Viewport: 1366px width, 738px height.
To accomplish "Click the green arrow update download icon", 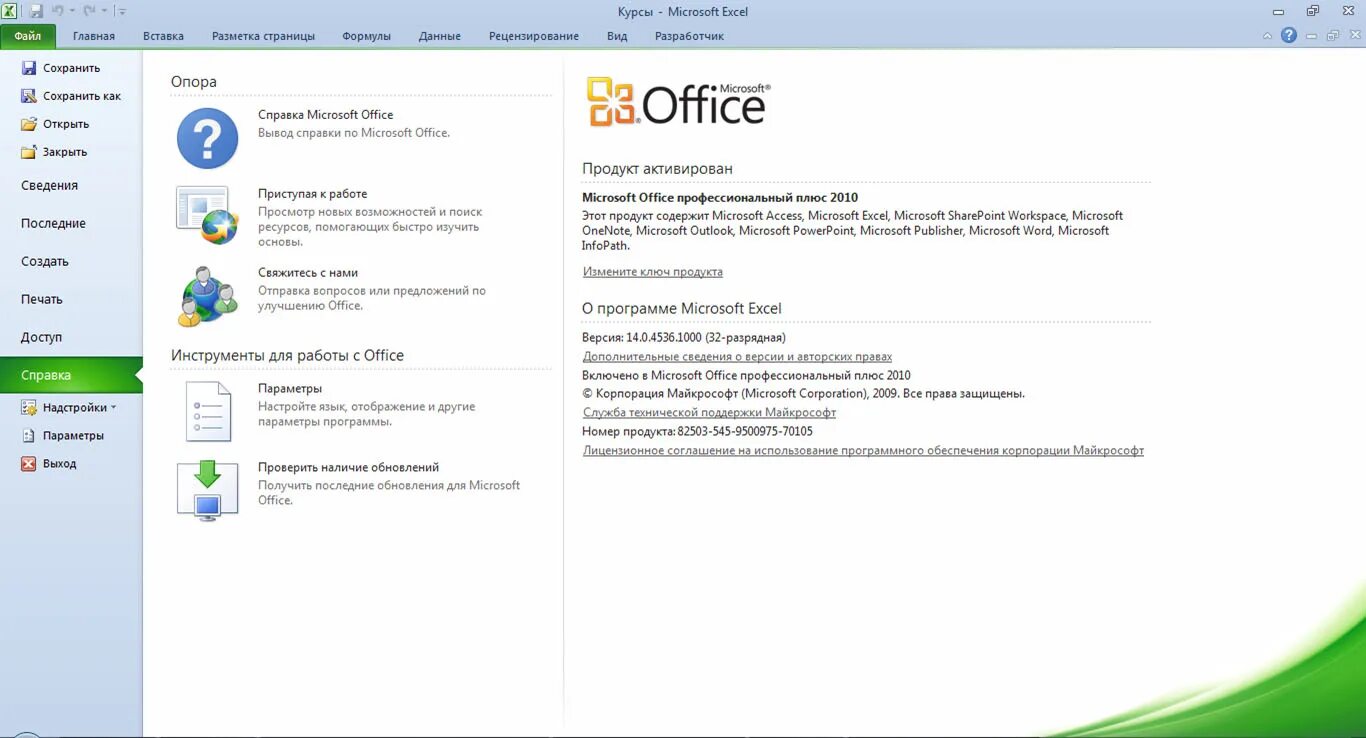I will [207, 490].
